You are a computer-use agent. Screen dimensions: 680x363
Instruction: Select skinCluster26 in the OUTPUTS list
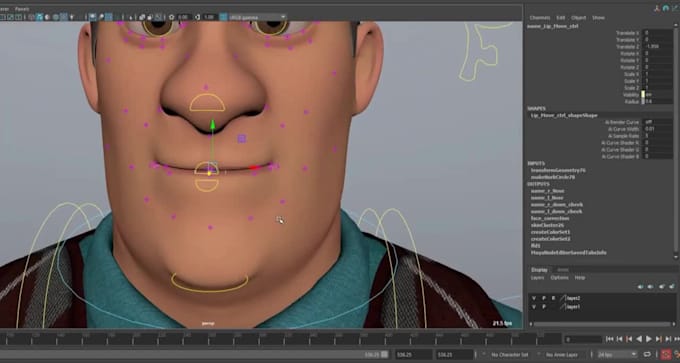tap(548, 225)
